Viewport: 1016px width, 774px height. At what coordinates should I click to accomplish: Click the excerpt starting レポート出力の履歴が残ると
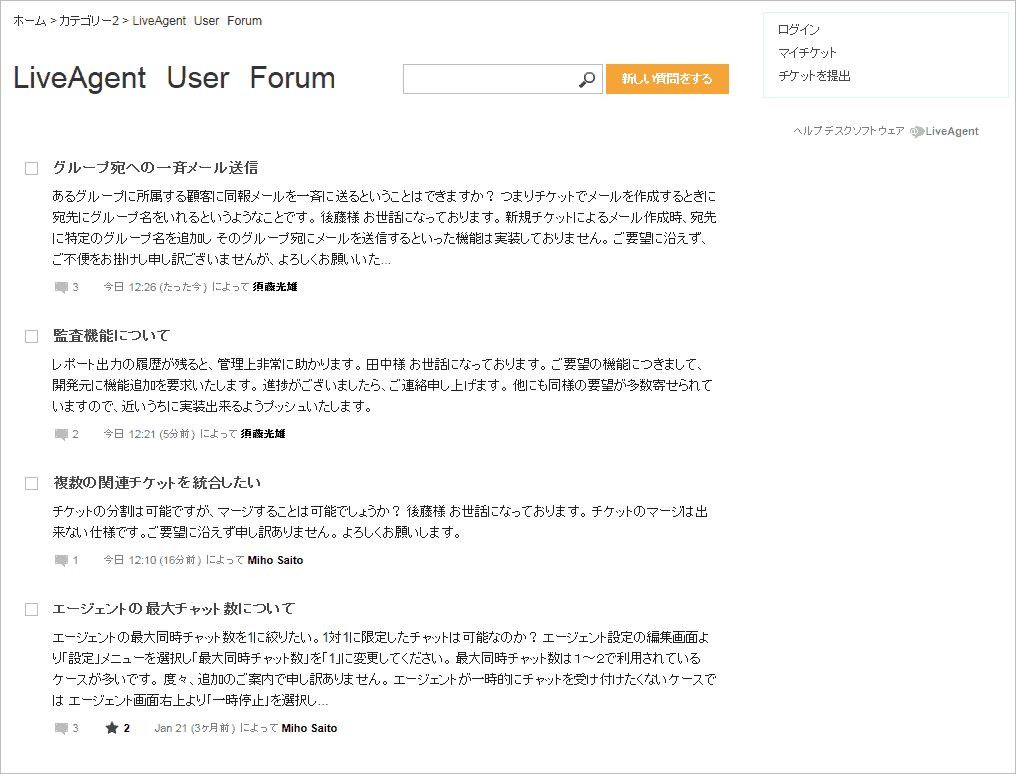(x=382, y=385)
